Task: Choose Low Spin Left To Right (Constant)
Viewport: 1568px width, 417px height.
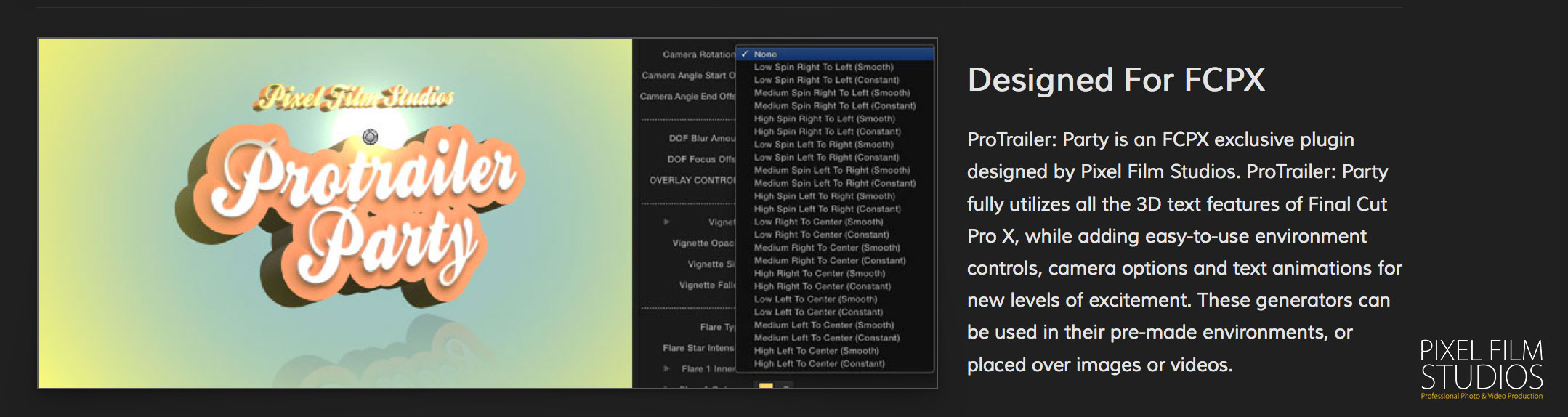Action: [826, 158]
